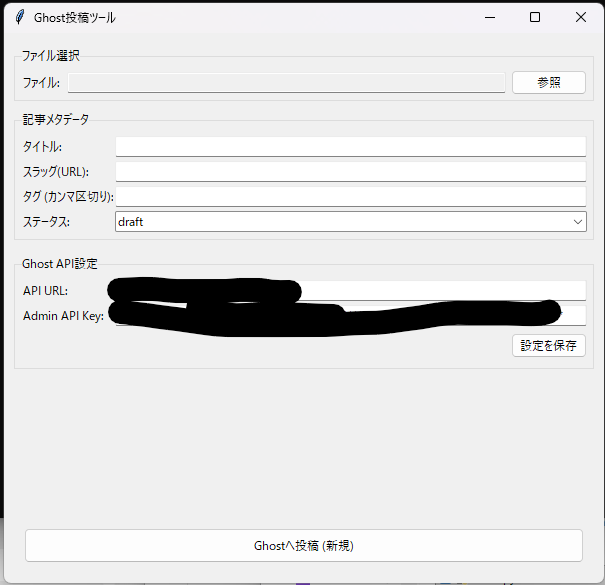
Task: Click the ファイル path field
Action: point(286,83)
